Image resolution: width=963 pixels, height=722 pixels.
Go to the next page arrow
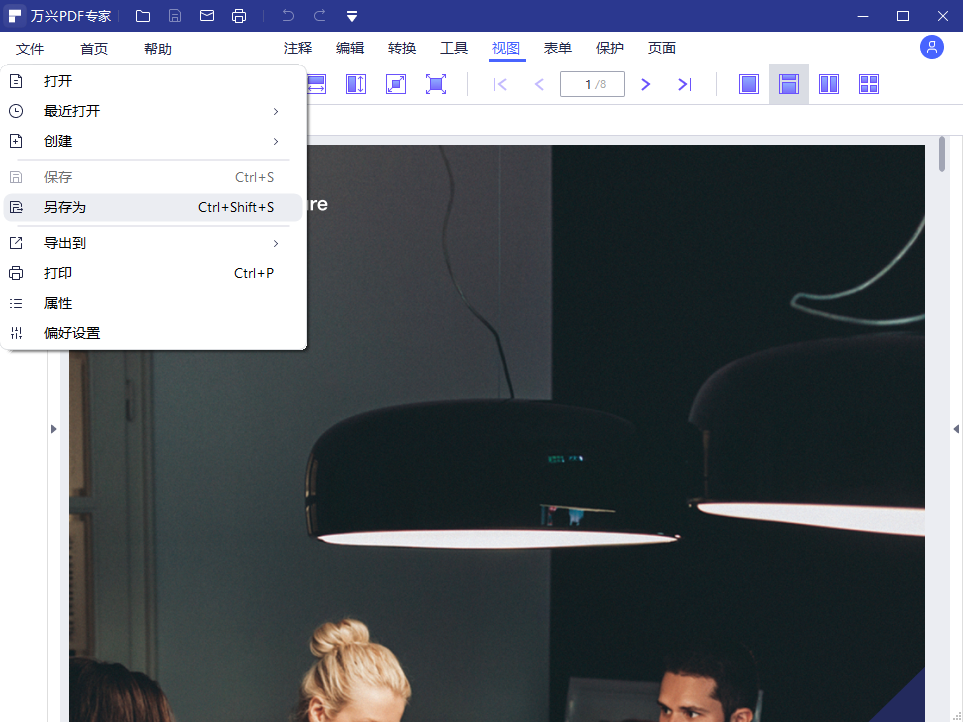pyautogui.click(x=646, y=84)
